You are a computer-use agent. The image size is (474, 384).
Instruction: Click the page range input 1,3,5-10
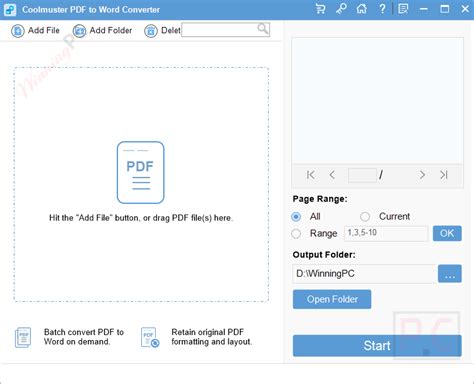(x=386, y=233)
